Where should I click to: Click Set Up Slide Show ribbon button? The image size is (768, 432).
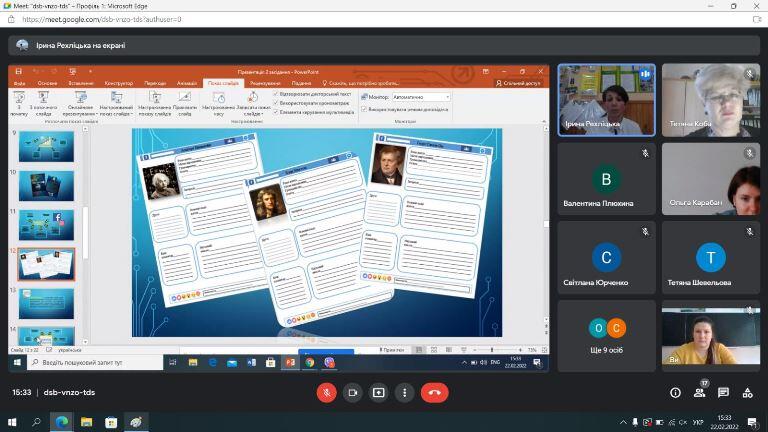[x=155, y=103]
